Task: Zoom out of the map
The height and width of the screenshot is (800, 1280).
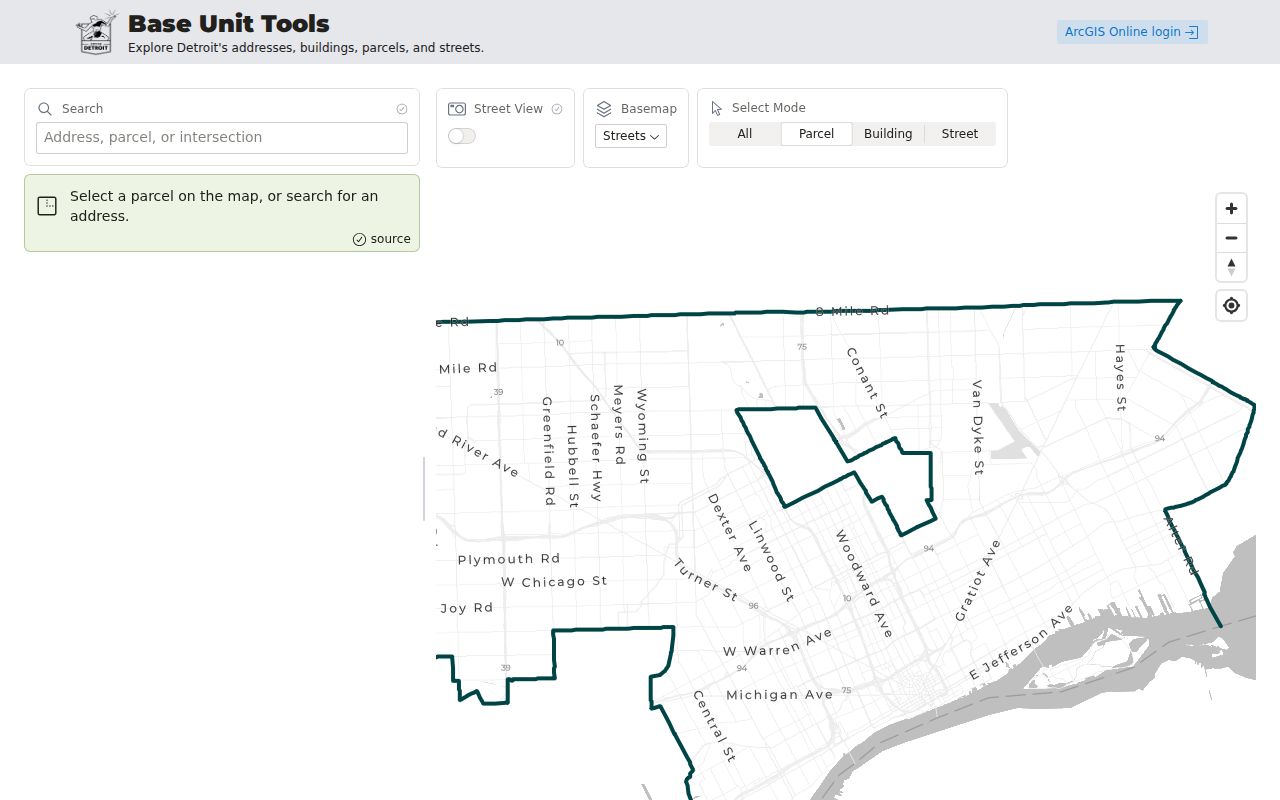Action: (1231, 238)
